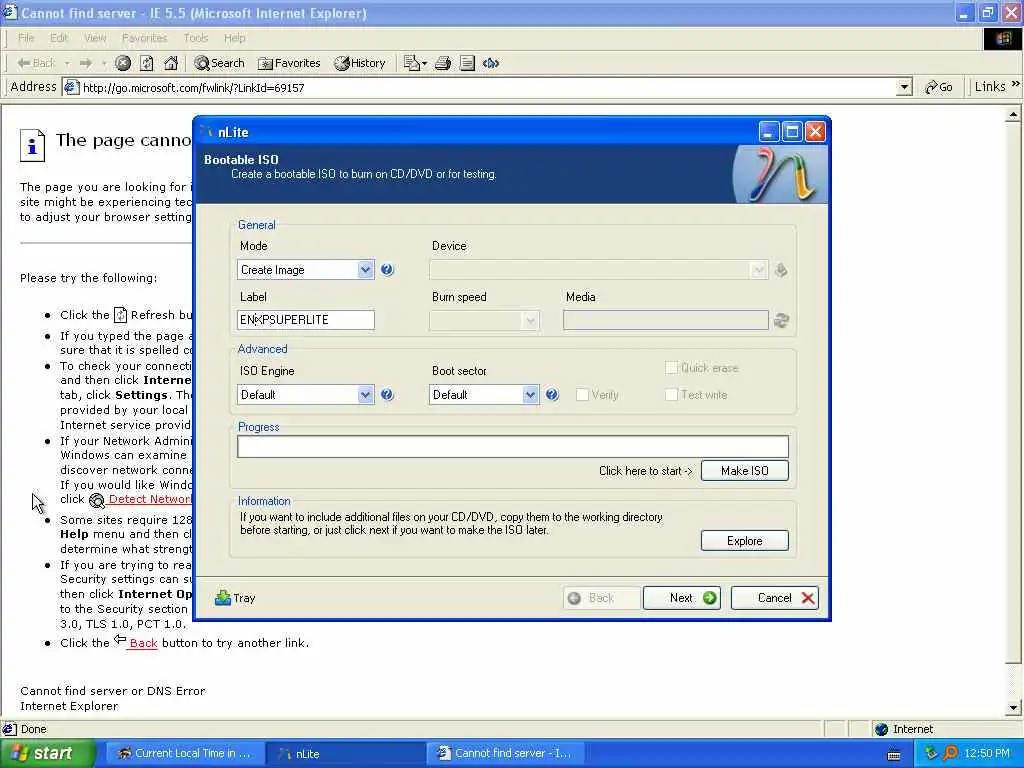Click the Label text field
The height and width of the screenshot is (768, 1024).
pos(306,320)
